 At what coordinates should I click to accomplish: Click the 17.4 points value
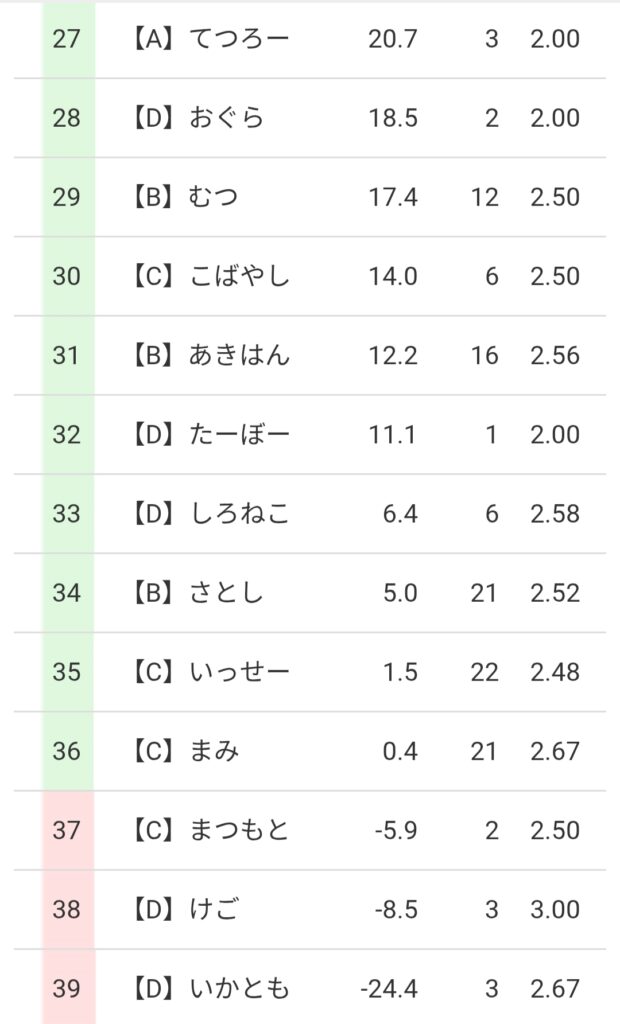(x=393, y=198)
